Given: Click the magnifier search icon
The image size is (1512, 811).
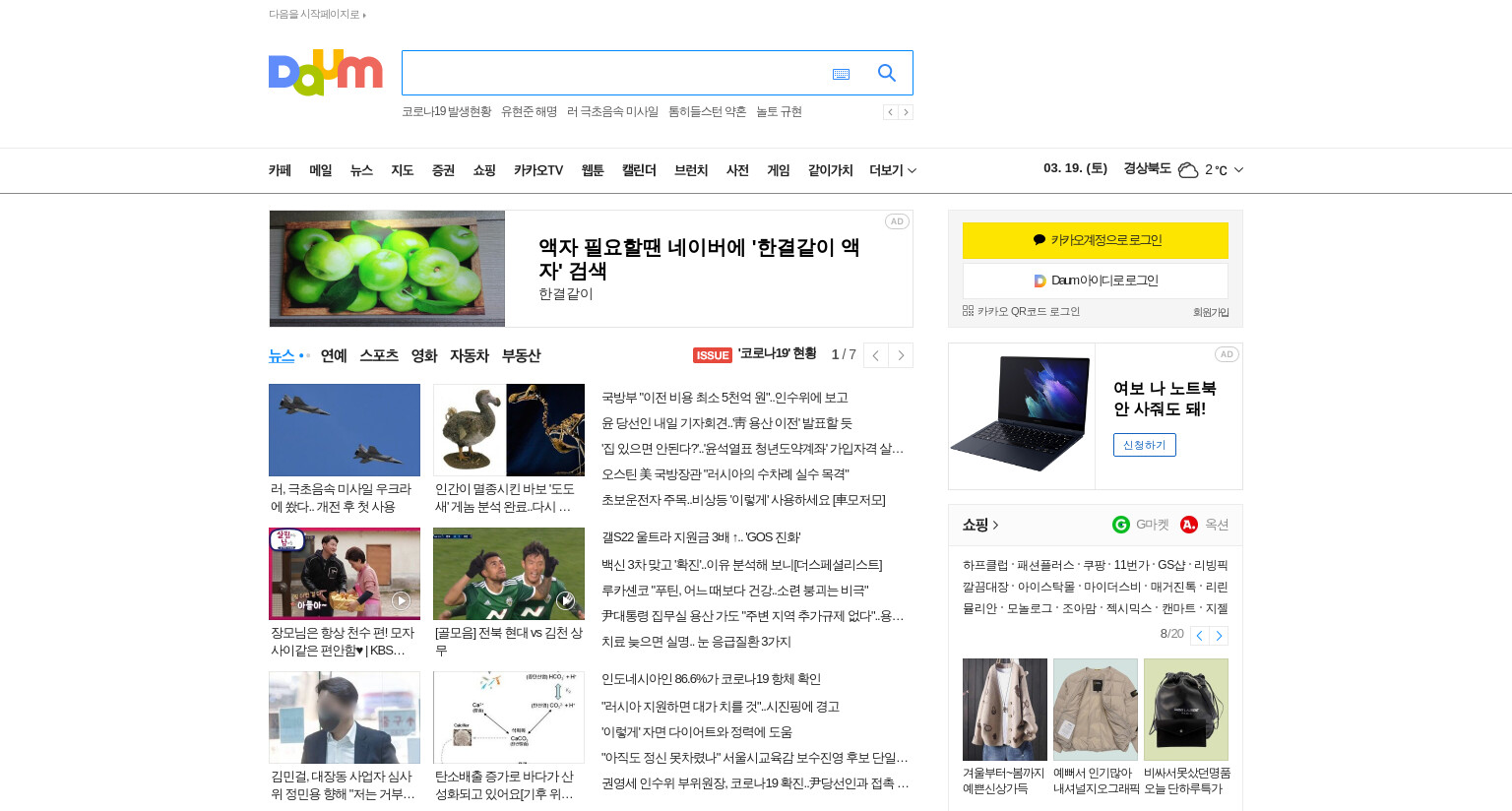Looking at the screenshot, I should [887, 73].
